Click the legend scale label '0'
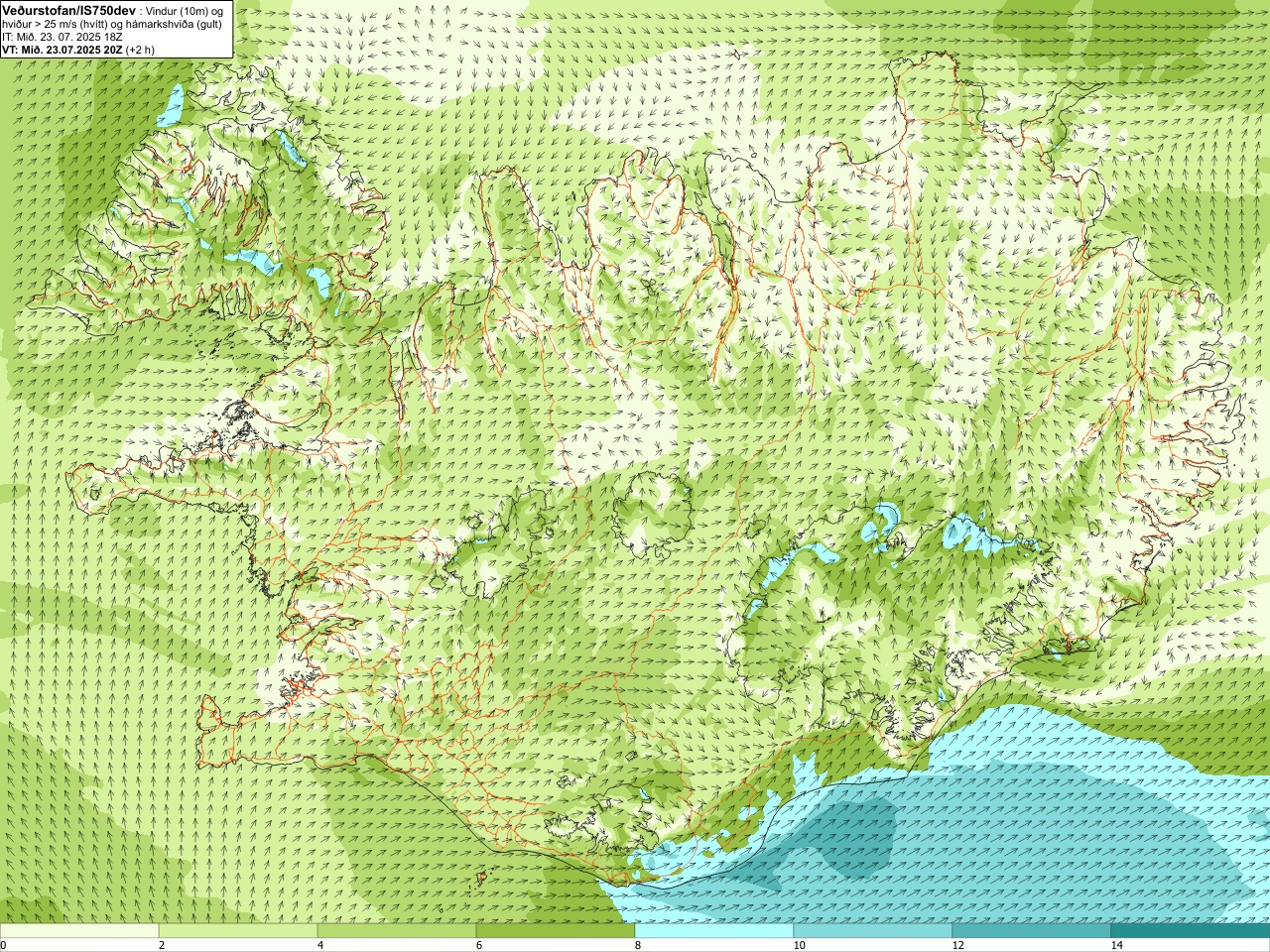 pyautogui.click(x=4, y=945)
